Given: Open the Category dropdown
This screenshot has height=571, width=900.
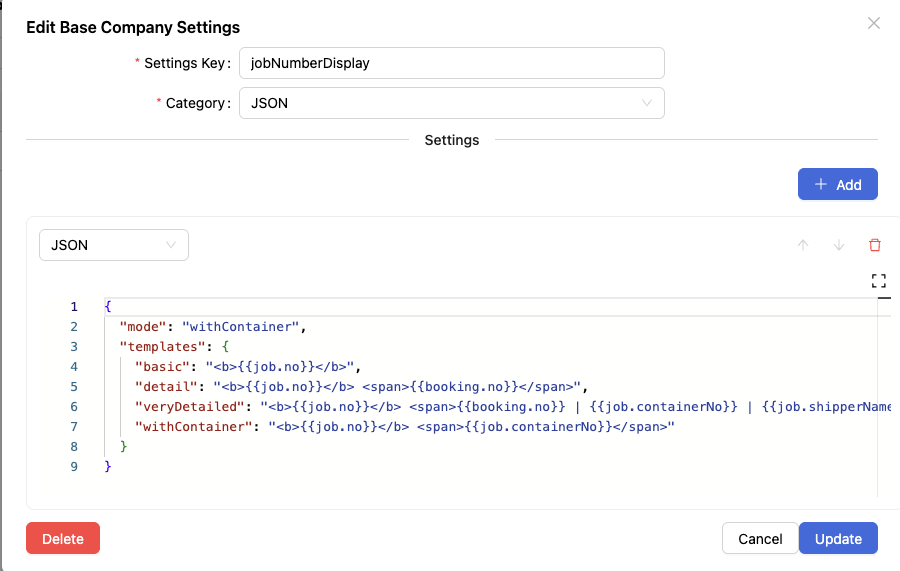Looking at the screenshot, I should pyautogui.click(x=452, y=103).
